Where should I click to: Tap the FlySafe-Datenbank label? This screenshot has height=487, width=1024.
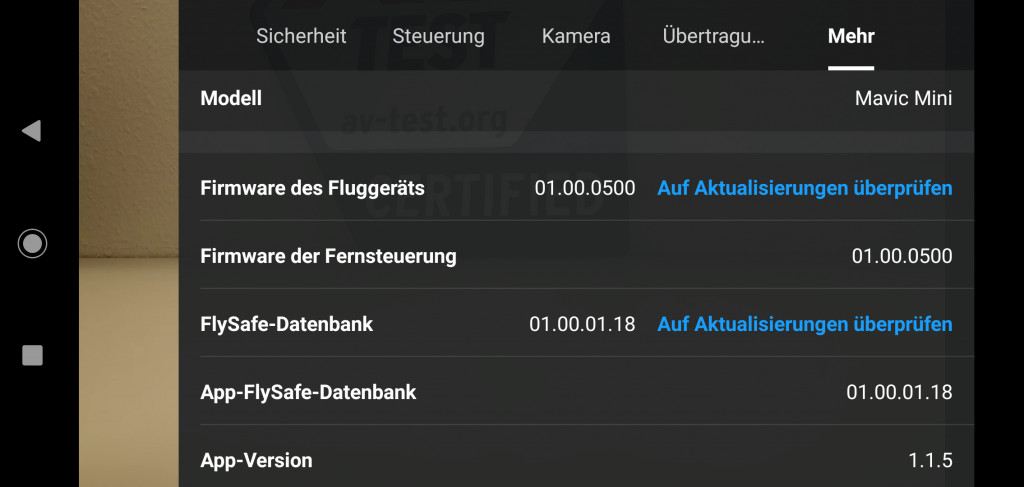[287, 324]
